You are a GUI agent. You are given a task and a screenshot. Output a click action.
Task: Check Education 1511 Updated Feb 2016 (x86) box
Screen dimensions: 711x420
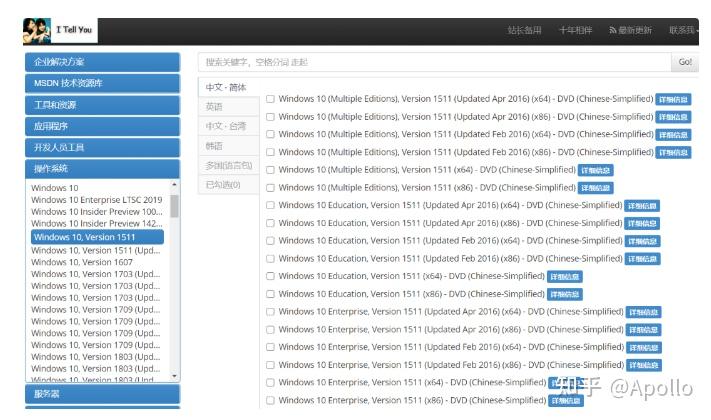point(270,259)
